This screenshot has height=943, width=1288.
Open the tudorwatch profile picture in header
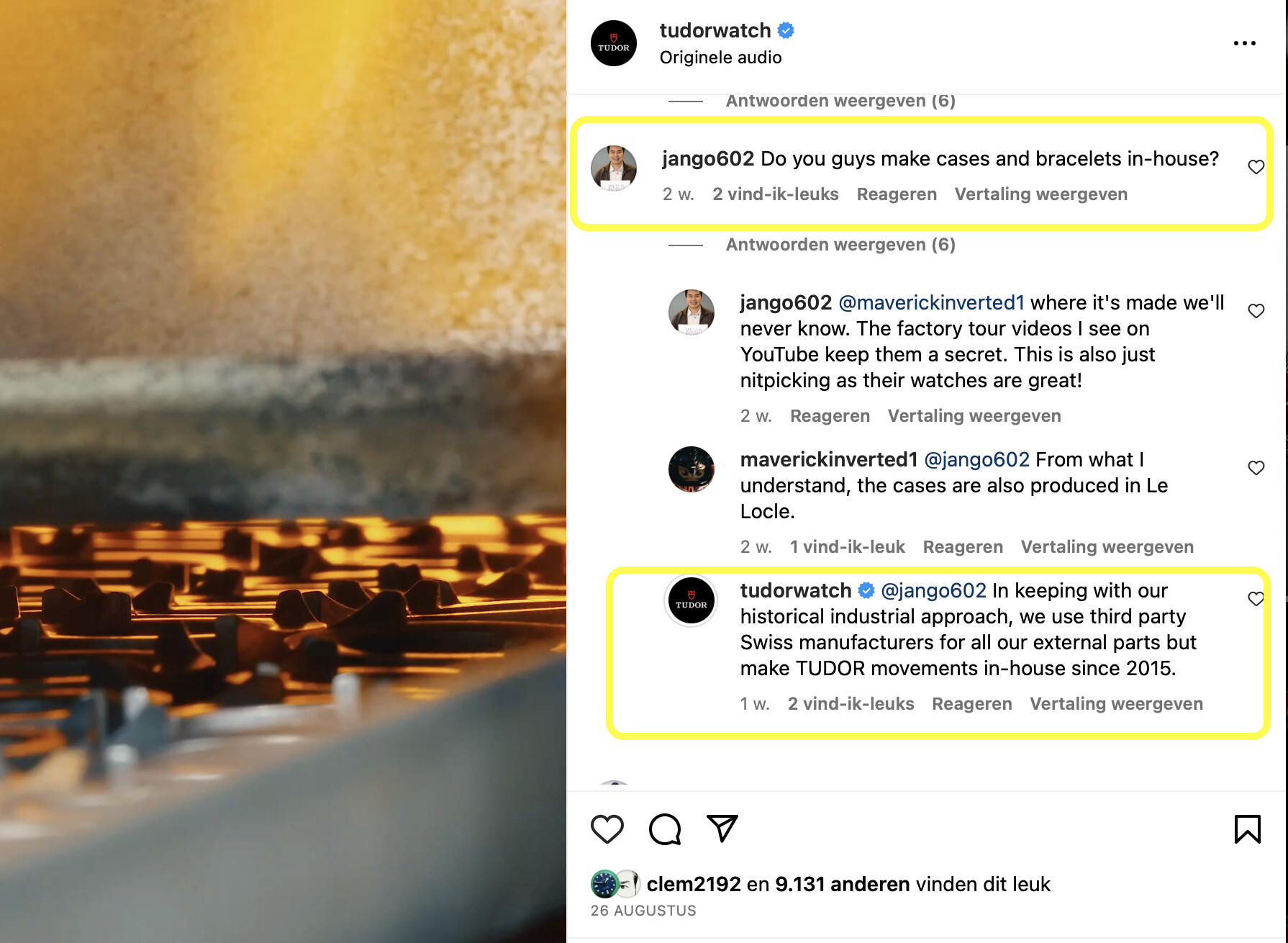[x=614, y=43]
